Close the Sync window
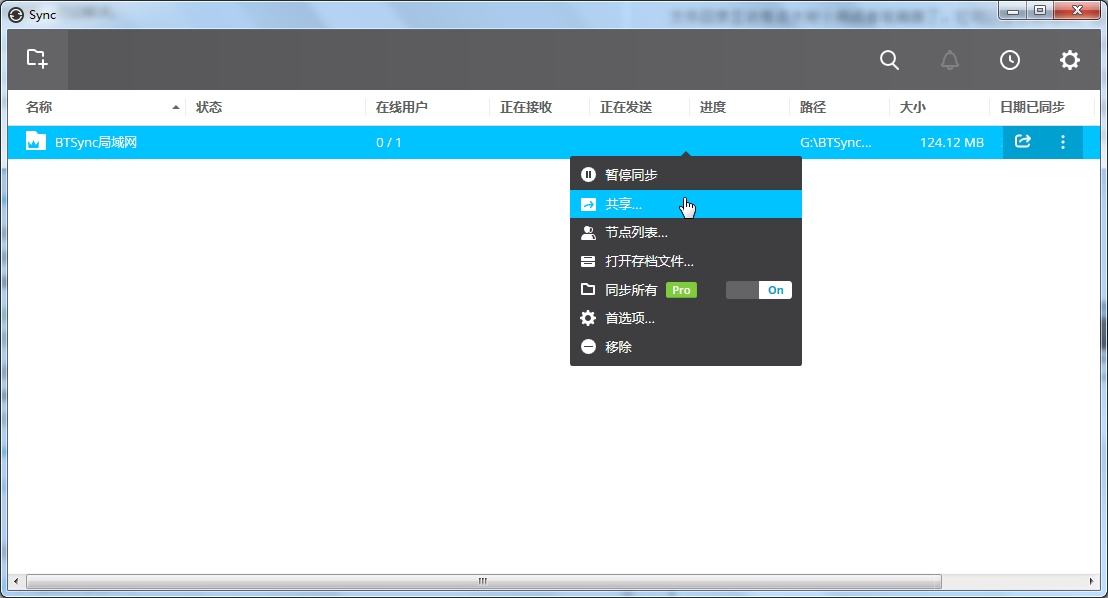 coord(1078,11)
